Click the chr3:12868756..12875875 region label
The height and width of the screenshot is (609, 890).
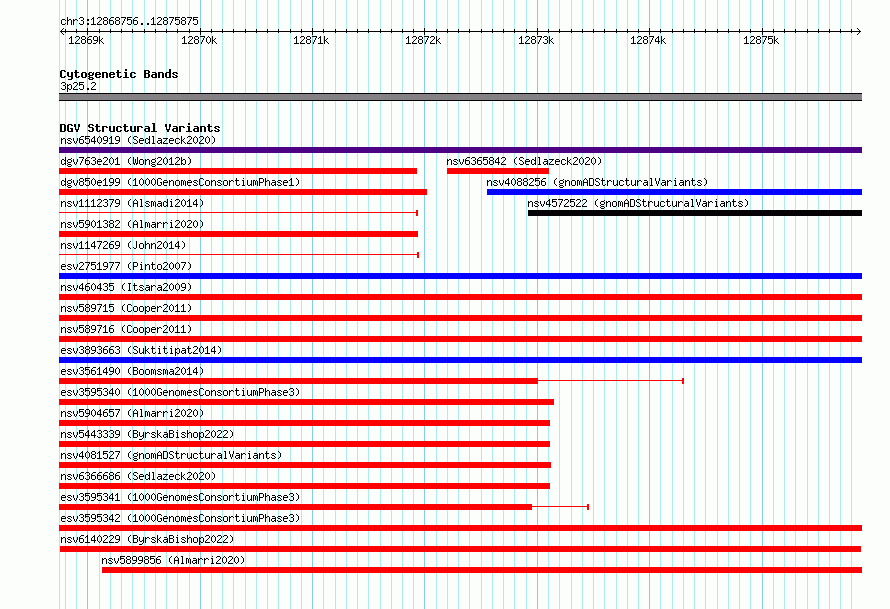(x=129, y=22)
